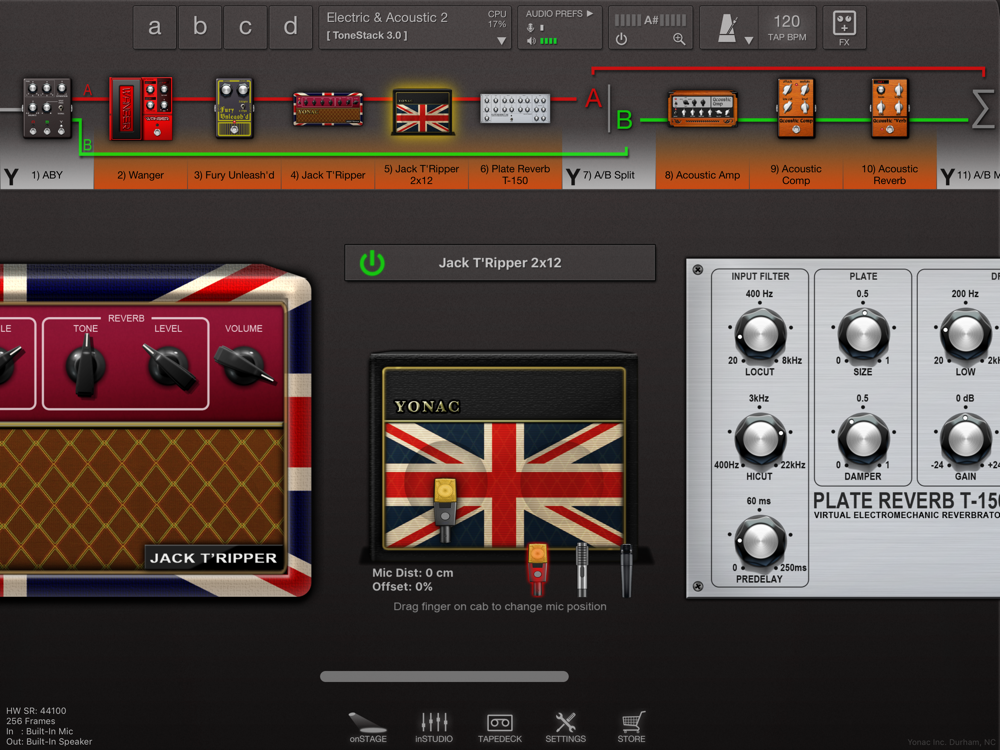Click the plate SIZE knob

pyautogui.click(x=863, y=334)
